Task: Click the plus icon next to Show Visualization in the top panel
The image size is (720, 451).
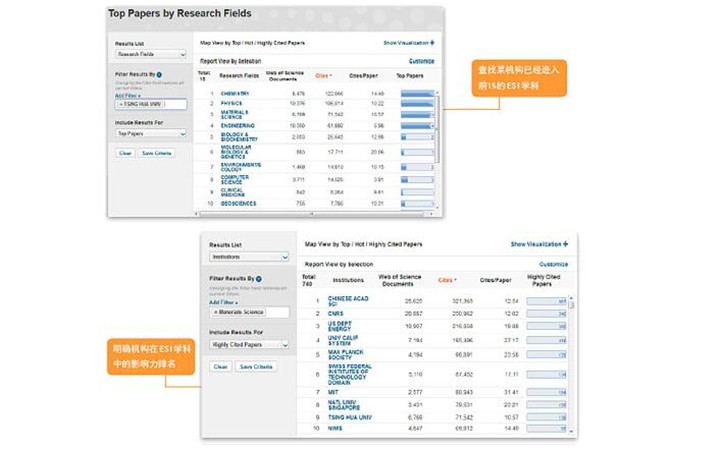Action: (x=431, y=43)
